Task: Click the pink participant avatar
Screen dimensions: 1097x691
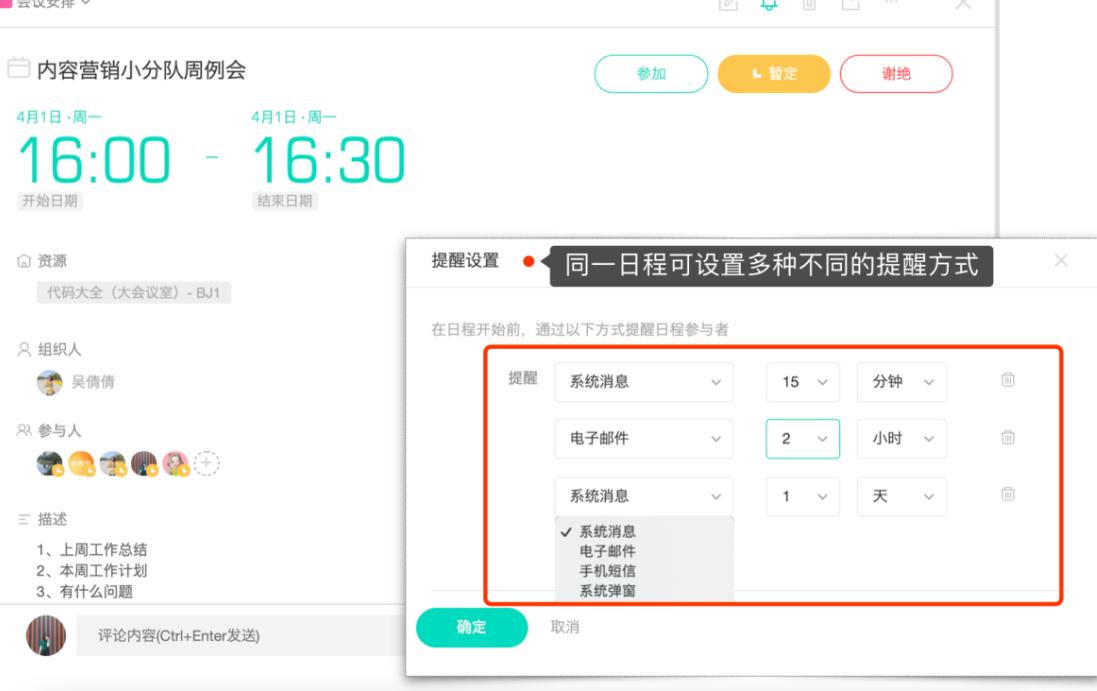Action: pyautogui.click(x=176, y=463)
